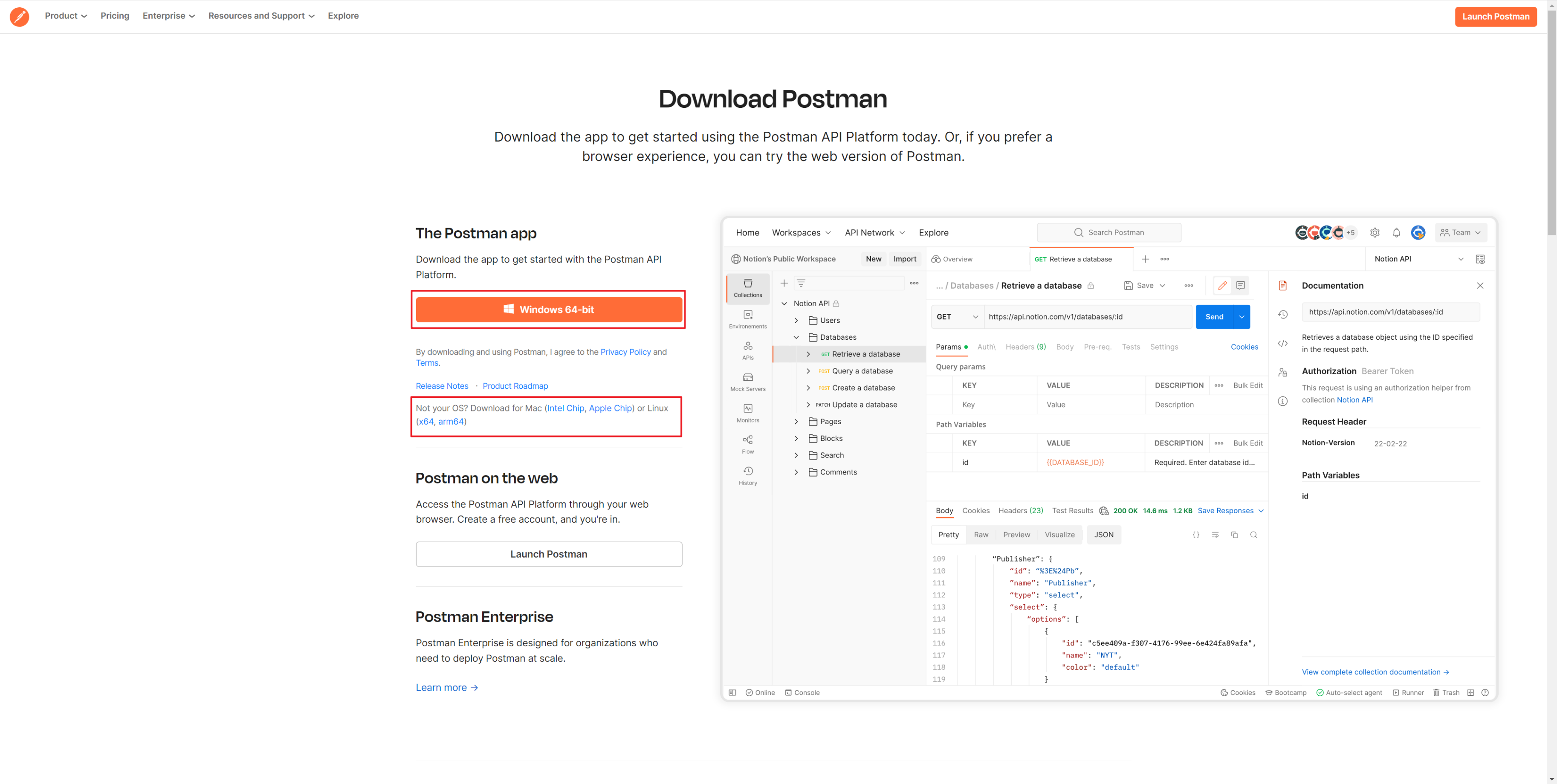The image size is (1557, 784).
Task: Click the Postman logo in the site header
Action: [19, 16]
